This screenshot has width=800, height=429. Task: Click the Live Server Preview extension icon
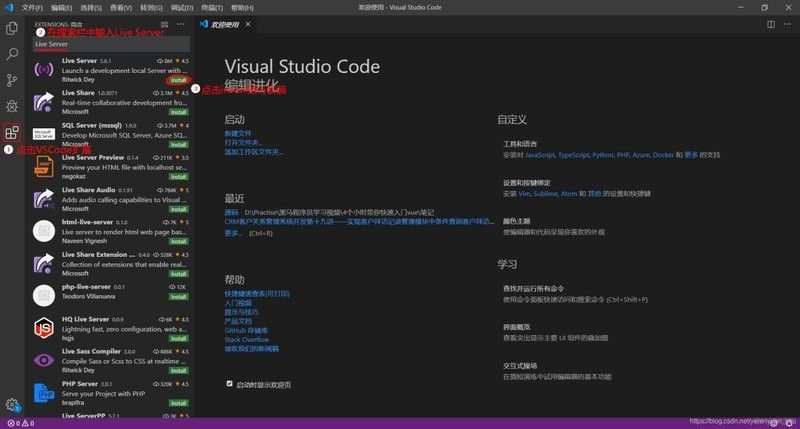click(x=44, y=166)
